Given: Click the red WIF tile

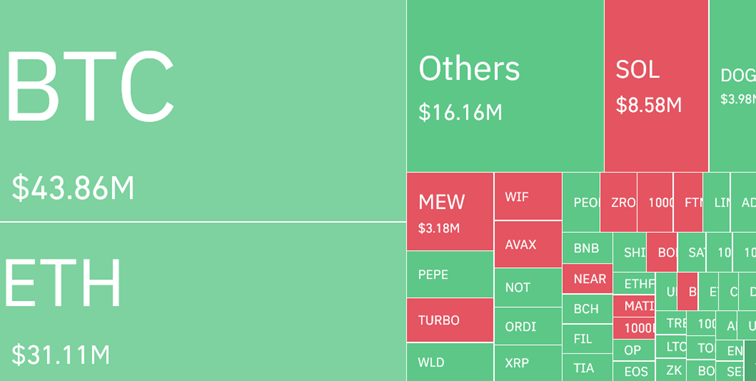Looking at the screenshot, I should click(x=528, y=196).
